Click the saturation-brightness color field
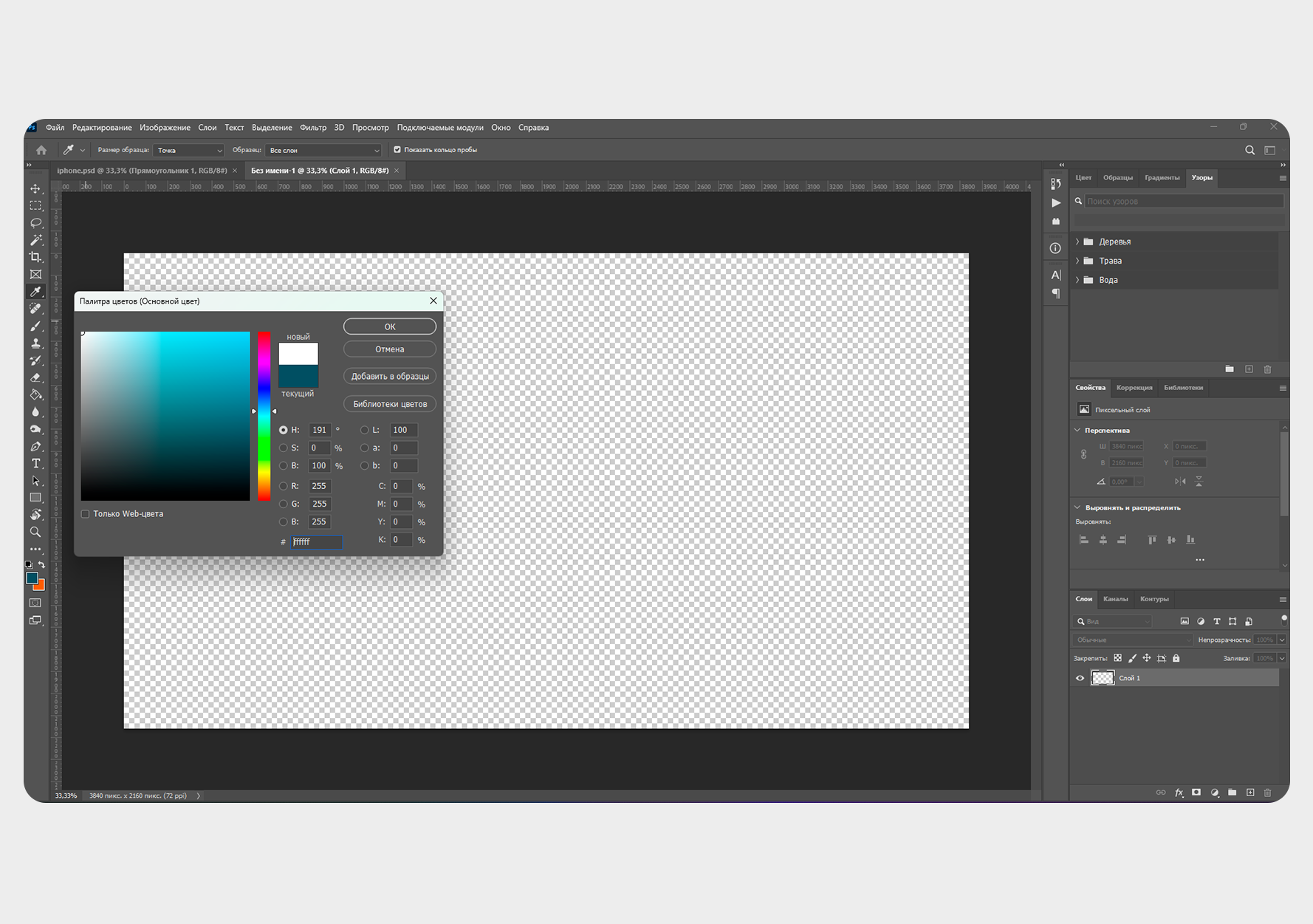 [x=165, y=417]
